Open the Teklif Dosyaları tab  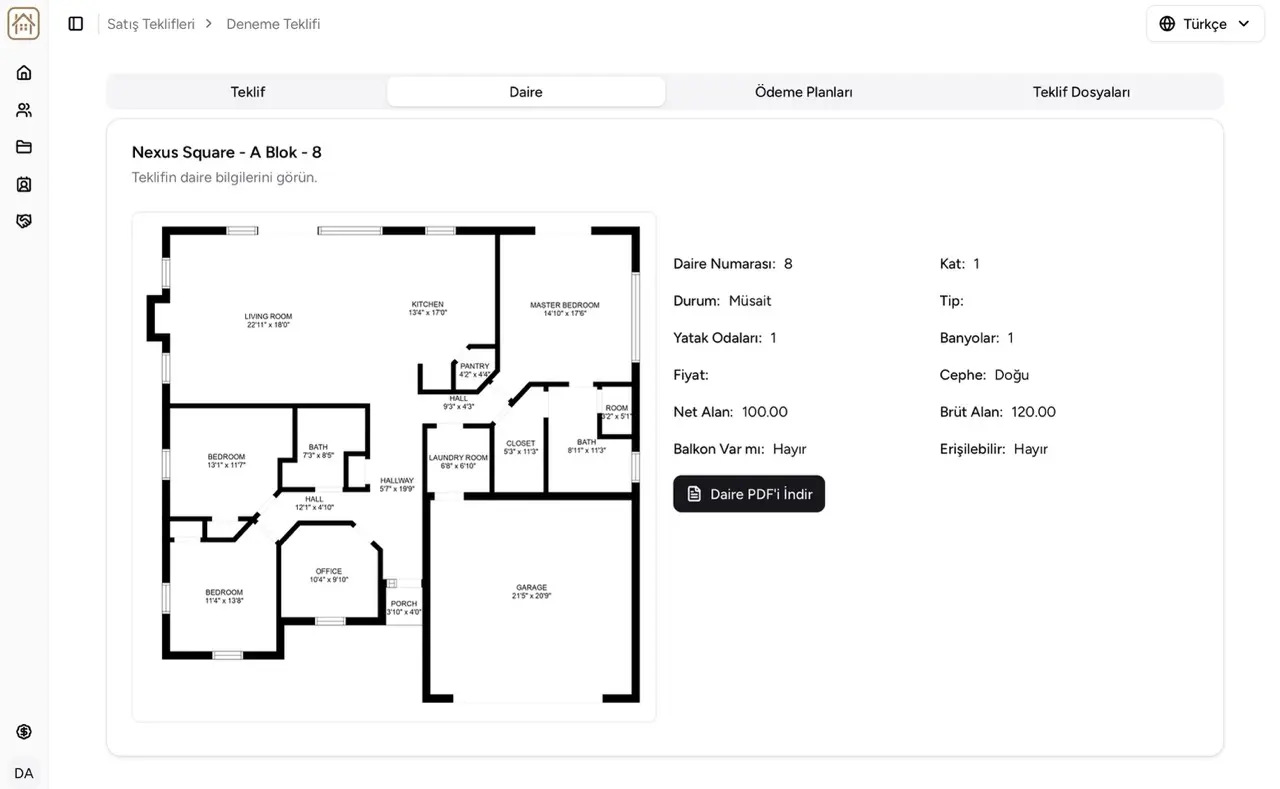tap(1081, 92)
